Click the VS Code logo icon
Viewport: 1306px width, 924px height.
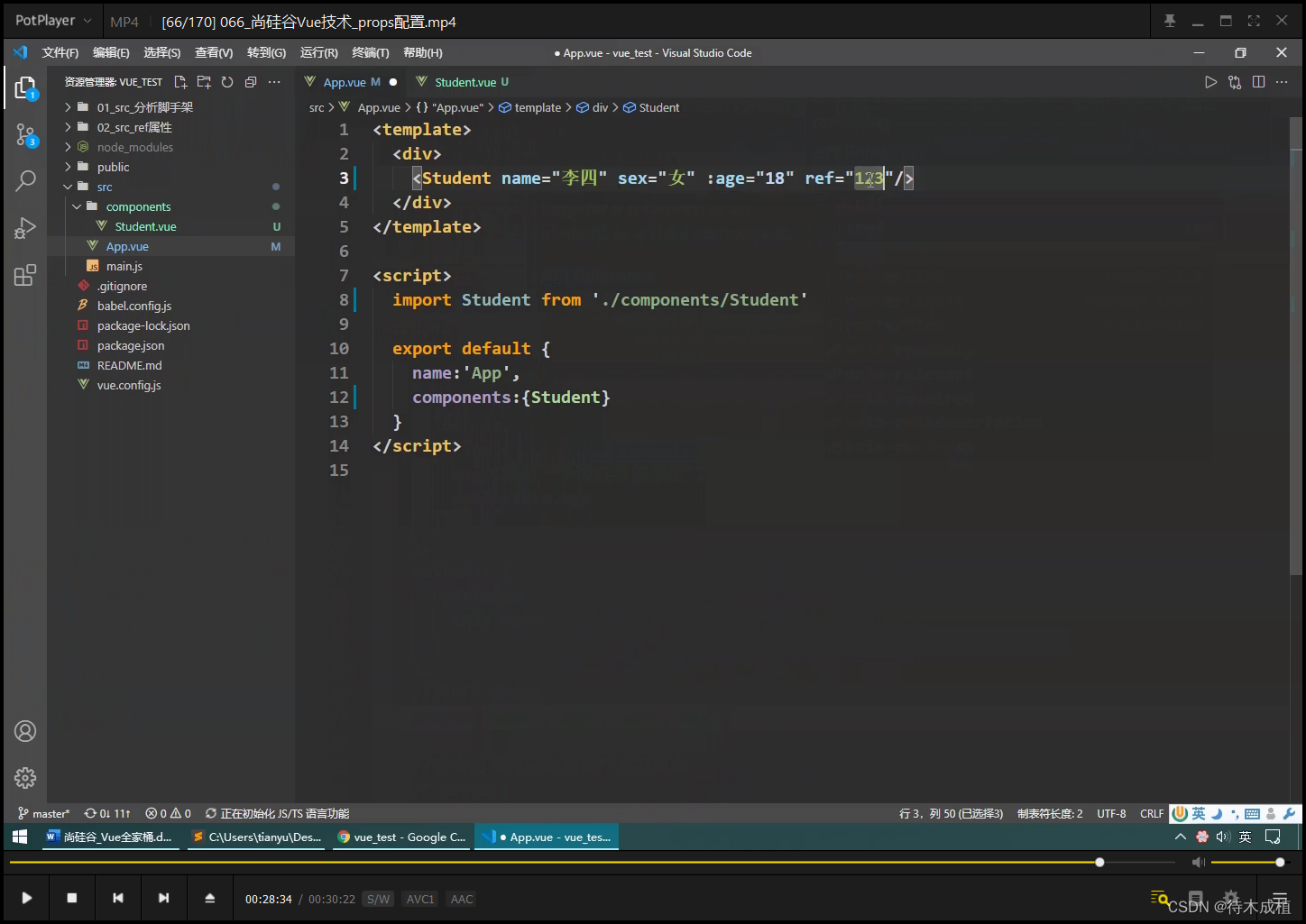coord(20,52)
